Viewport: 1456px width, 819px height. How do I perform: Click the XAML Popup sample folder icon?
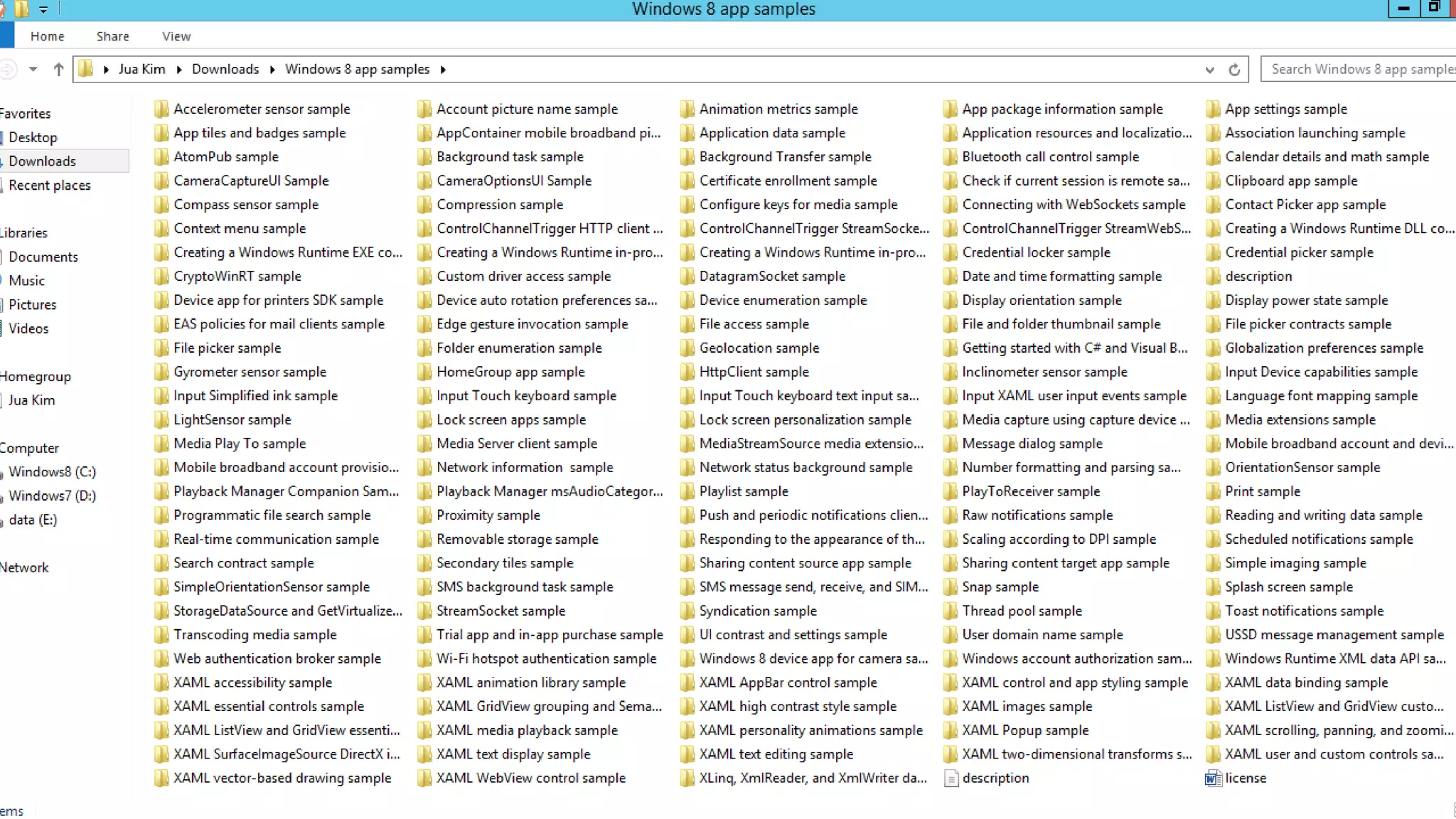pos(951,730)
